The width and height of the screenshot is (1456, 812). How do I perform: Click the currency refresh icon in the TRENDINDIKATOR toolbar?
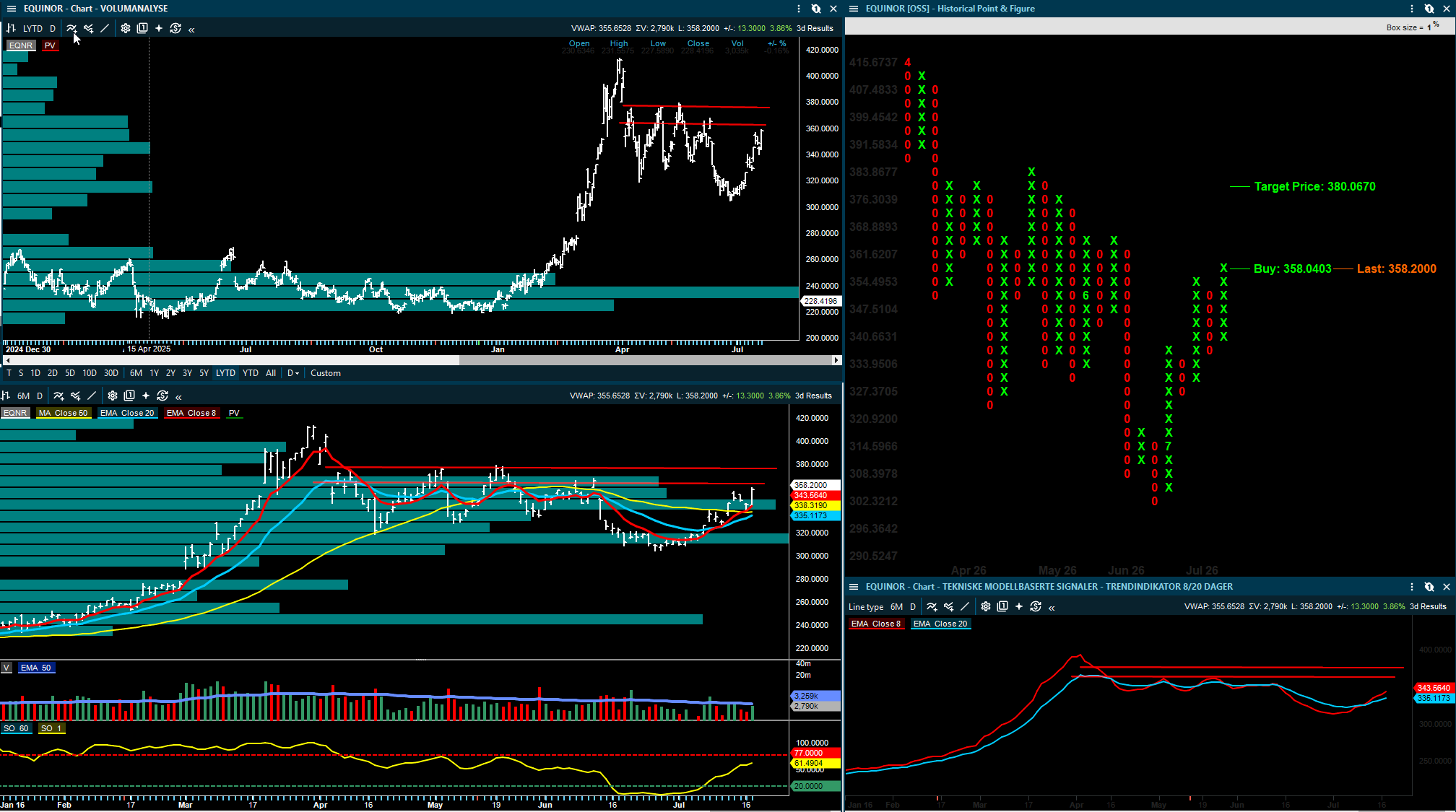(x=1036, y=607)
